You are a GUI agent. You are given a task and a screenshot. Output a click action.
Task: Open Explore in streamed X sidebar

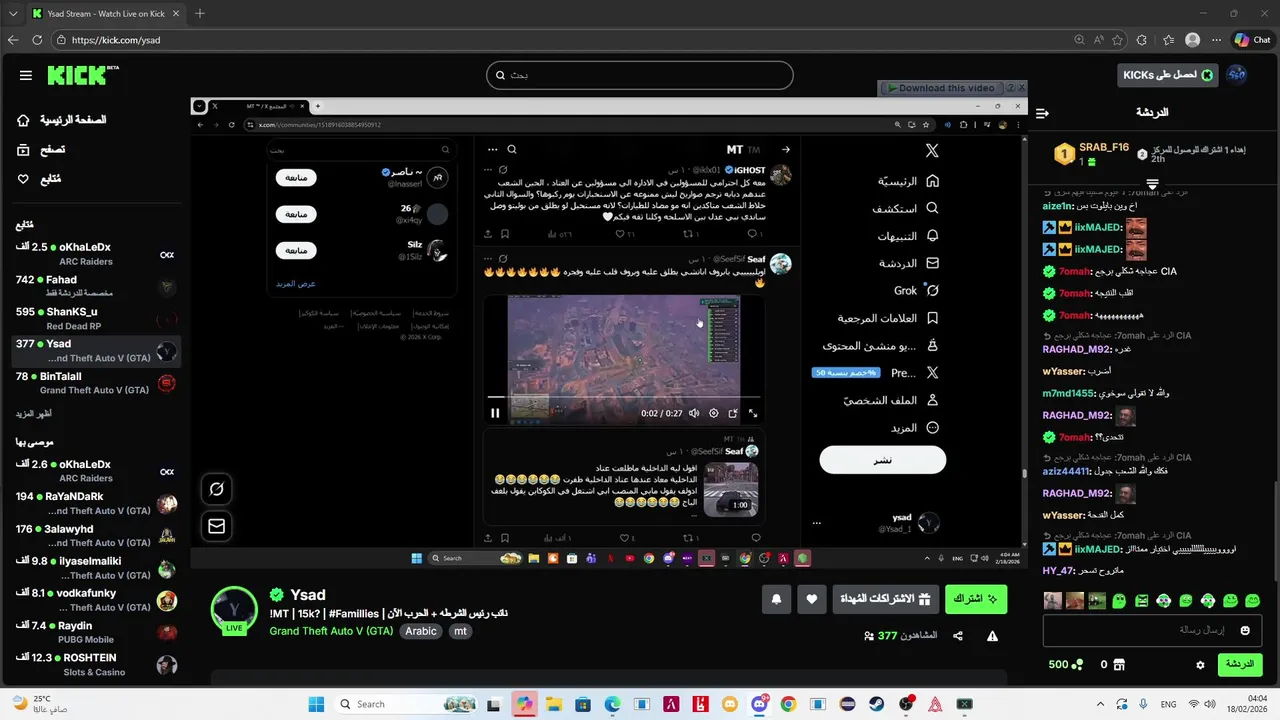point(906,209)
